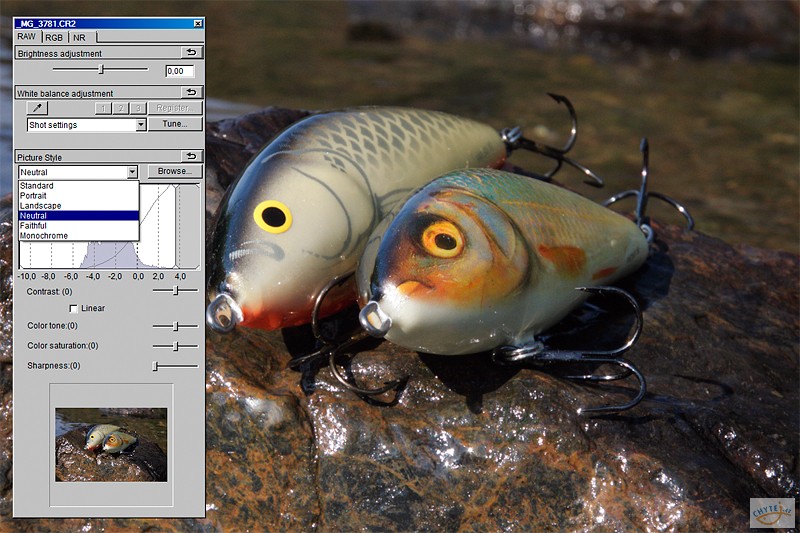800x533 pixels.
Task: Click the fishing lure preview thumbnail
Action: [x=111, y=445]
